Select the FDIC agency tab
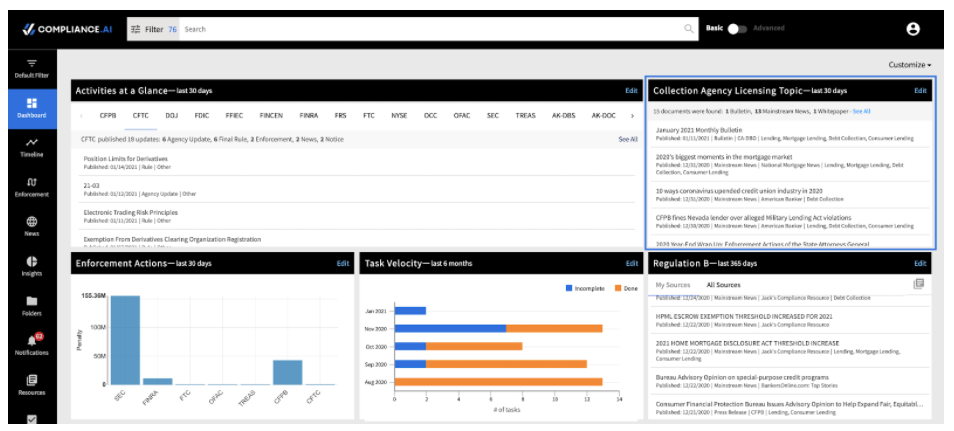This screenshot has width=954, height=431. click(202, 115)
